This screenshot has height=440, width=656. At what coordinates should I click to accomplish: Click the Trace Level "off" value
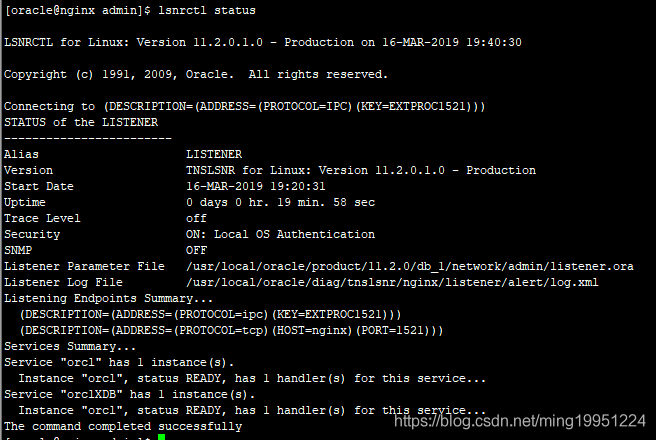click(197, 218)
